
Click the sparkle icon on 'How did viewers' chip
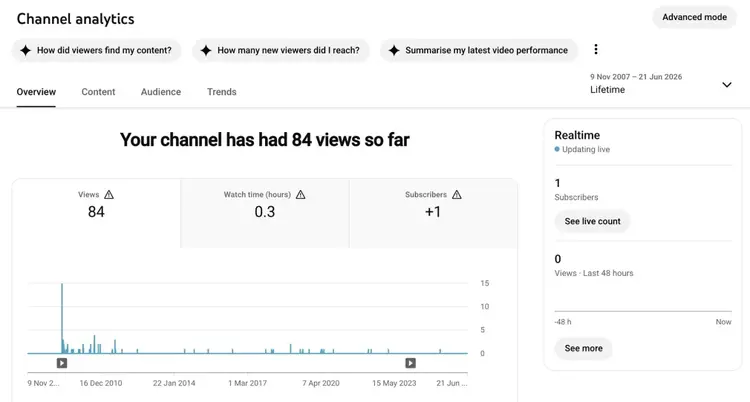point(25,50)
